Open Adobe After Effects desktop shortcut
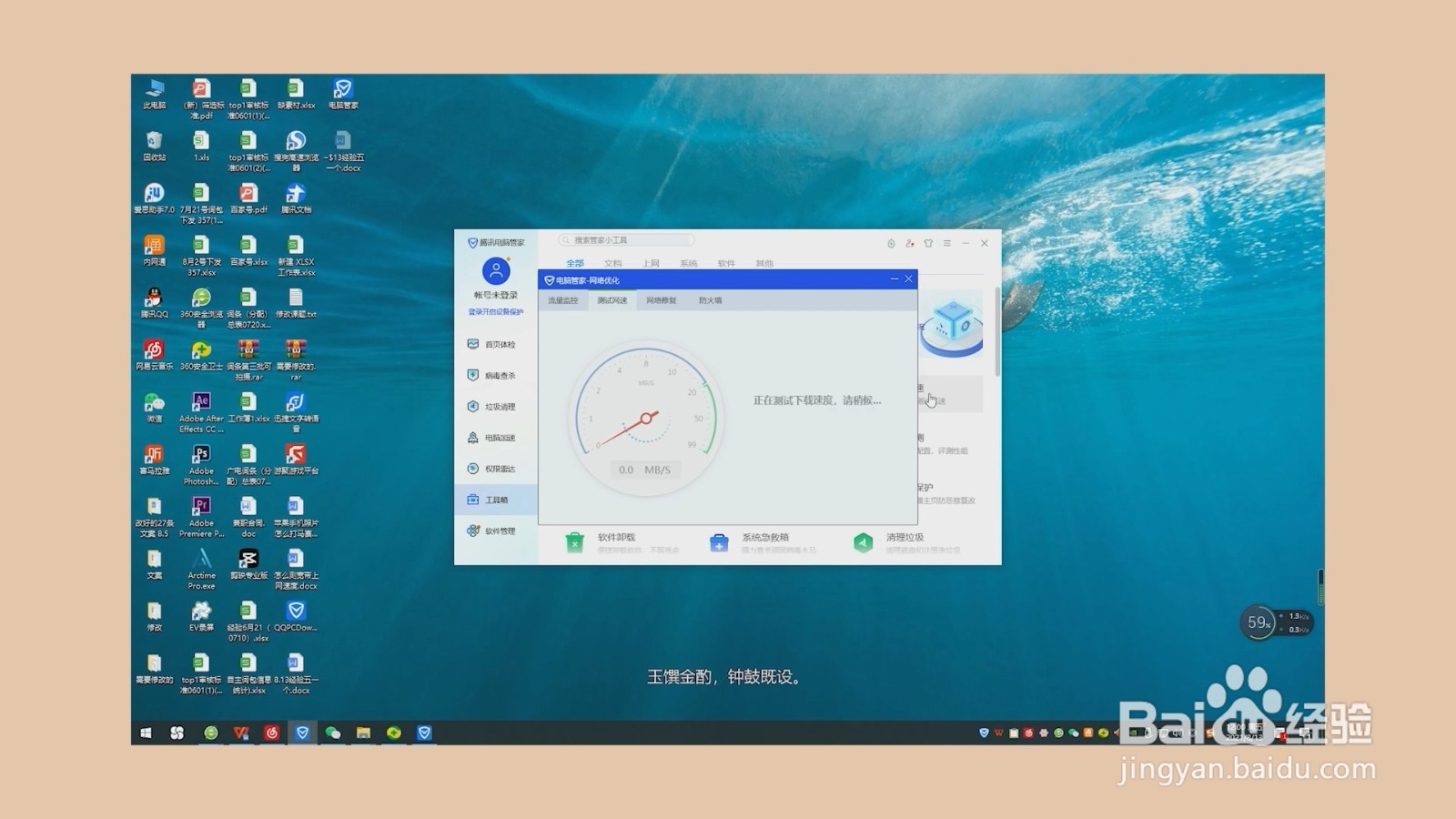1456x819 pixels. (x=201, y=411)
